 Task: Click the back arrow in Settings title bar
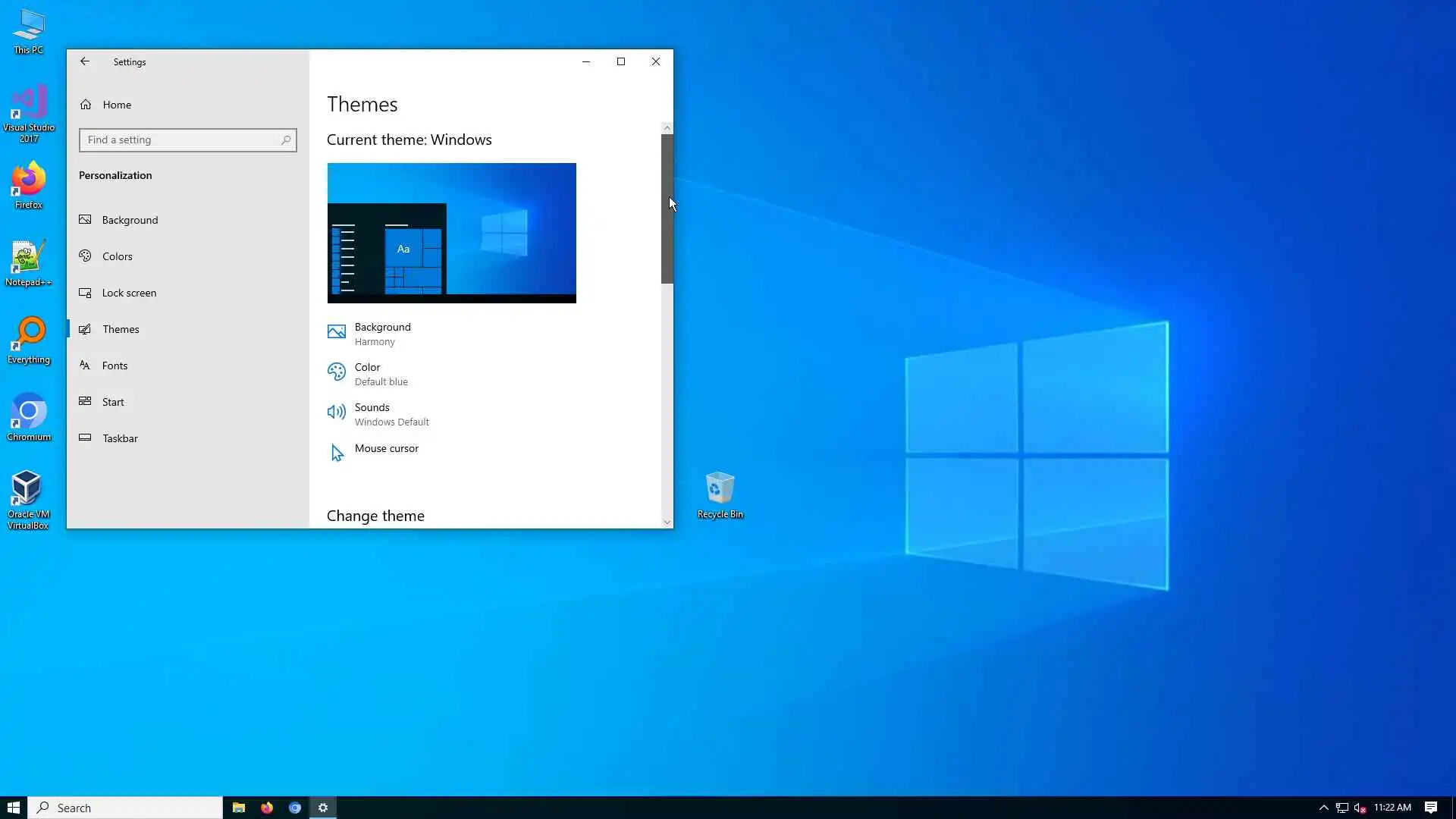pyautogui.click(x=85, y=61)
